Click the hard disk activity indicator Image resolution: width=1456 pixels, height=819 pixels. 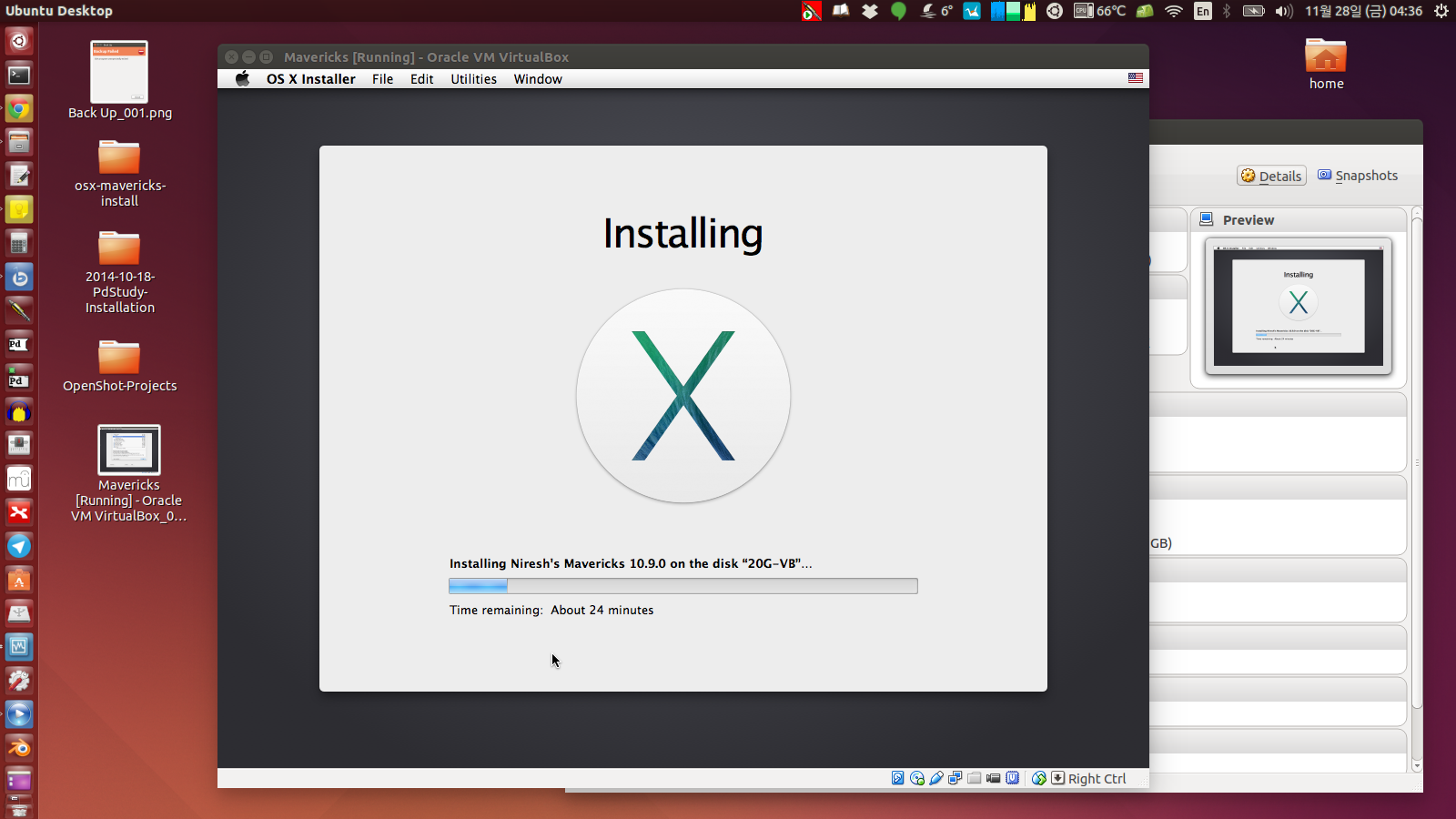pos(898,778)
